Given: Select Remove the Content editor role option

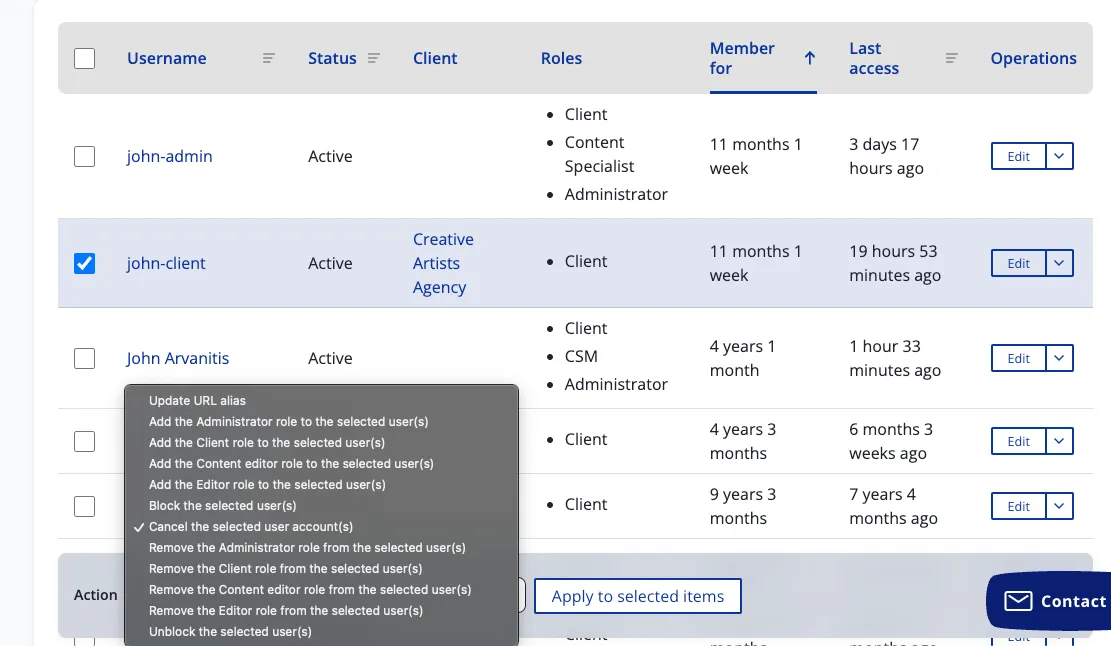Looking at the screenshot, I should [321, 589].
